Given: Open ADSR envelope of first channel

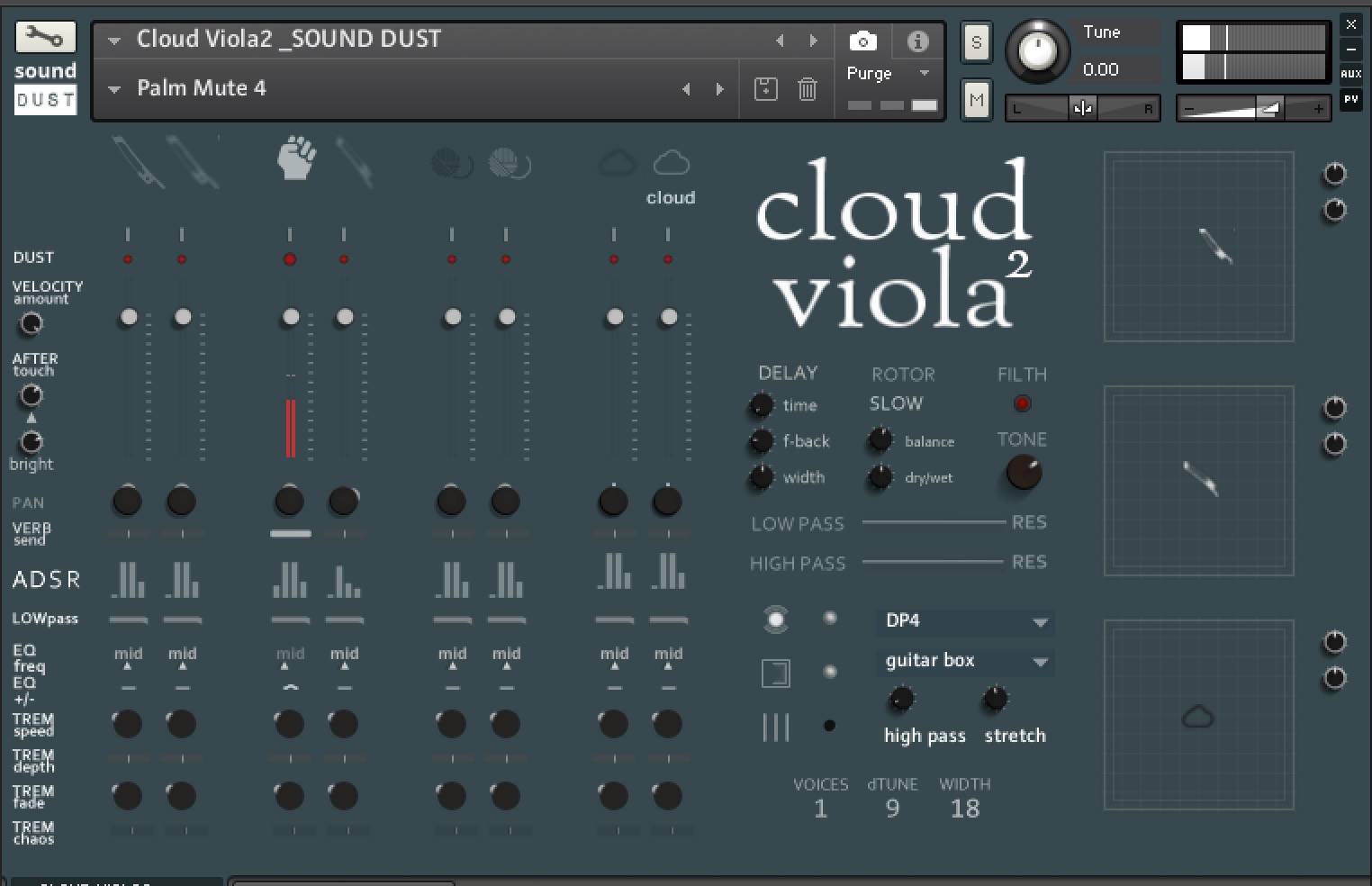Looking at the screenshot, I should coord(128,579).
